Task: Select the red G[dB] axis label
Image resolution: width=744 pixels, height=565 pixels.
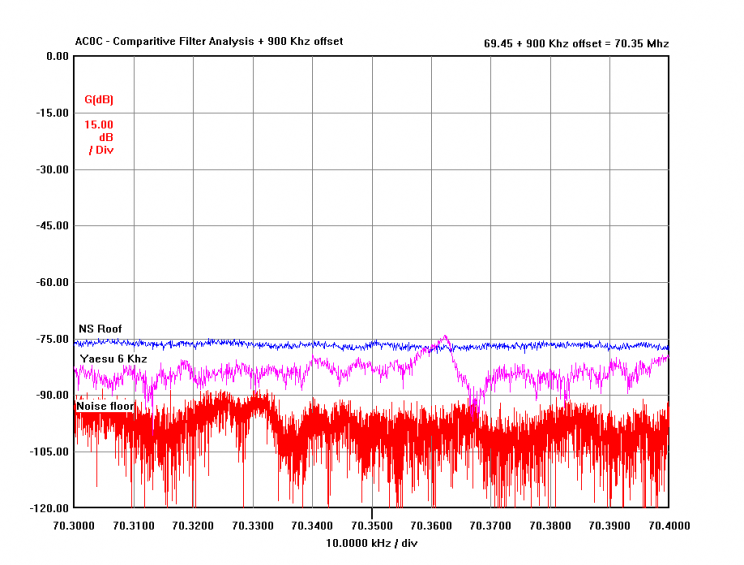Action: pyautogui.click(x=99, y=100)
